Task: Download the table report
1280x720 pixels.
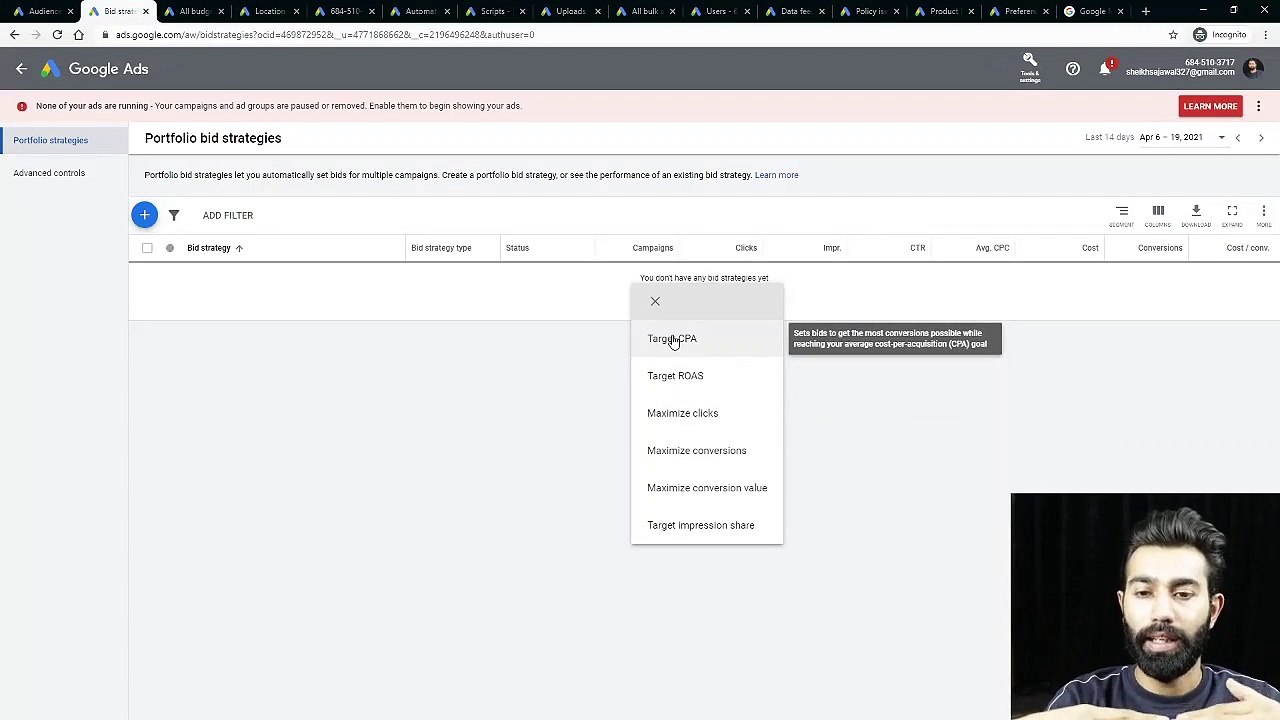Action: click(1196, 215)
